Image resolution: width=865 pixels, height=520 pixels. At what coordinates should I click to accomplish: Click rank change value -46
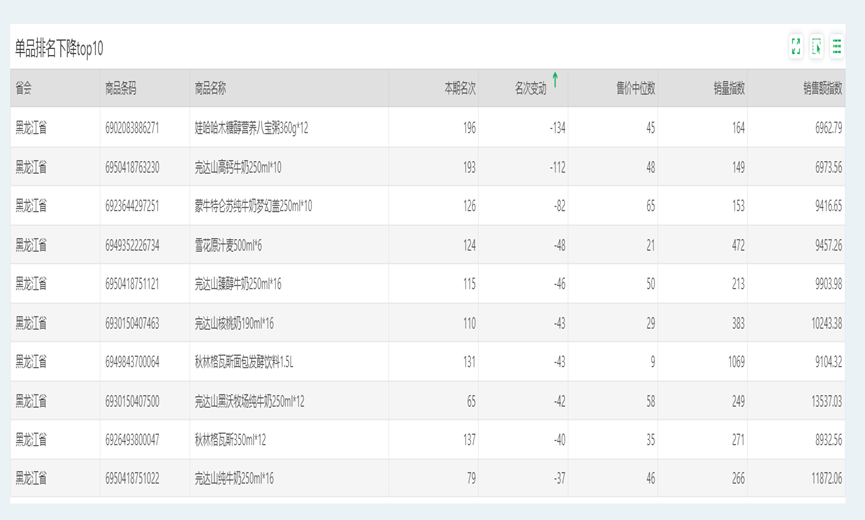559,284
